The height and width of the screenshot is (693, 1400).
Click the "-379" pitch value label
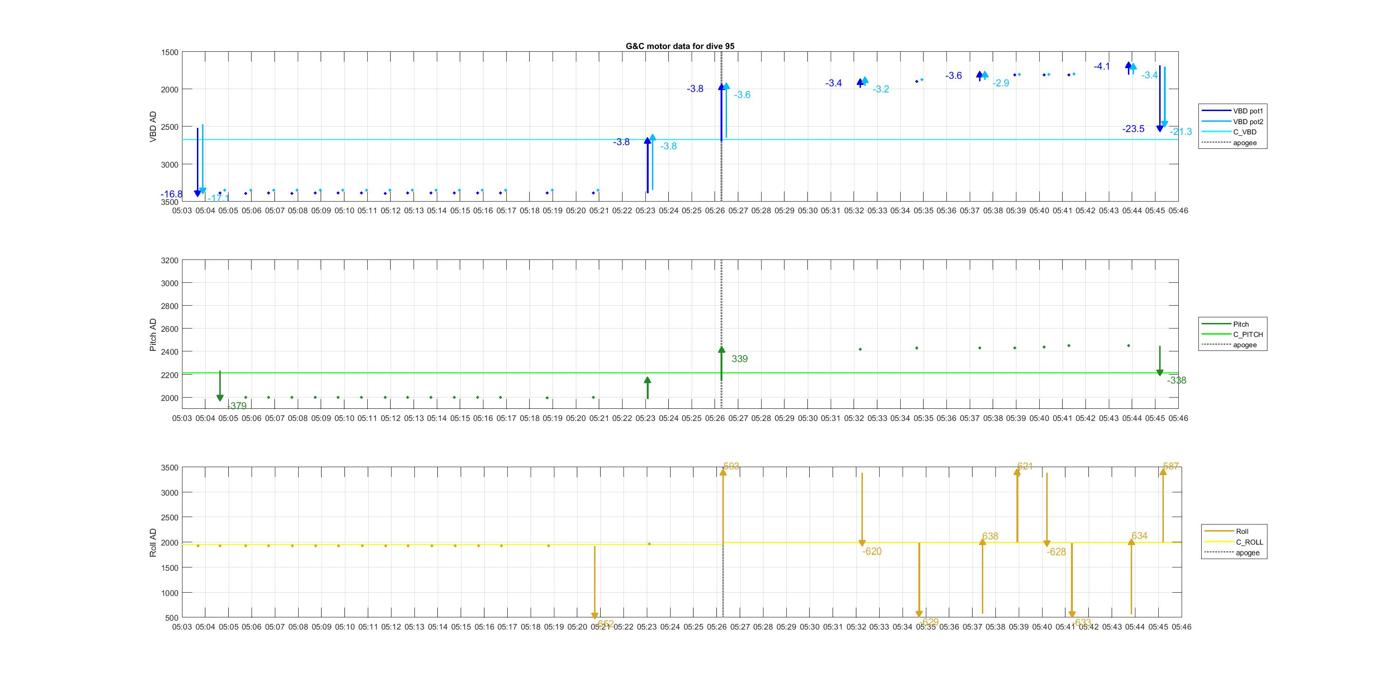[237, 406]
